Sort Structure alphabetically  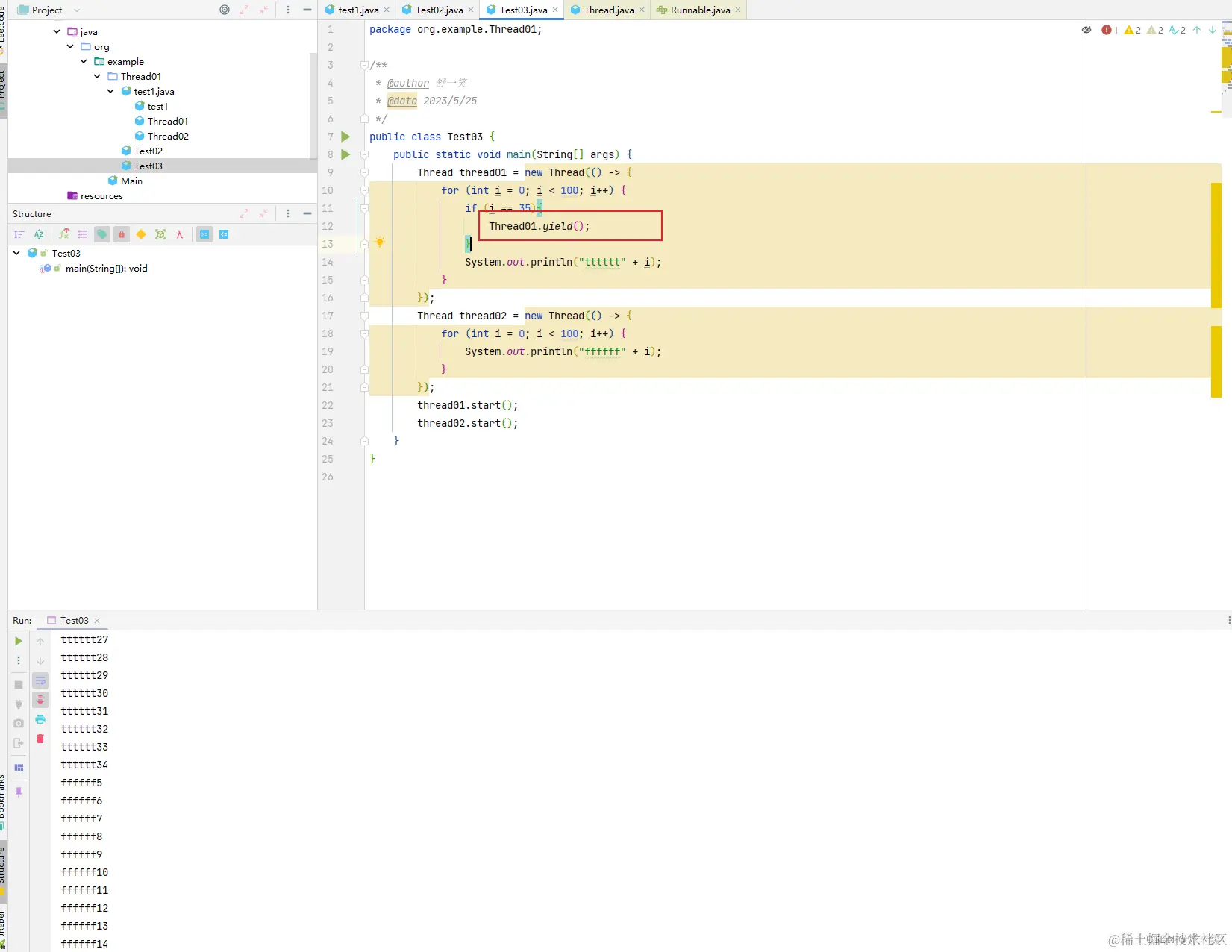point(39,234)
